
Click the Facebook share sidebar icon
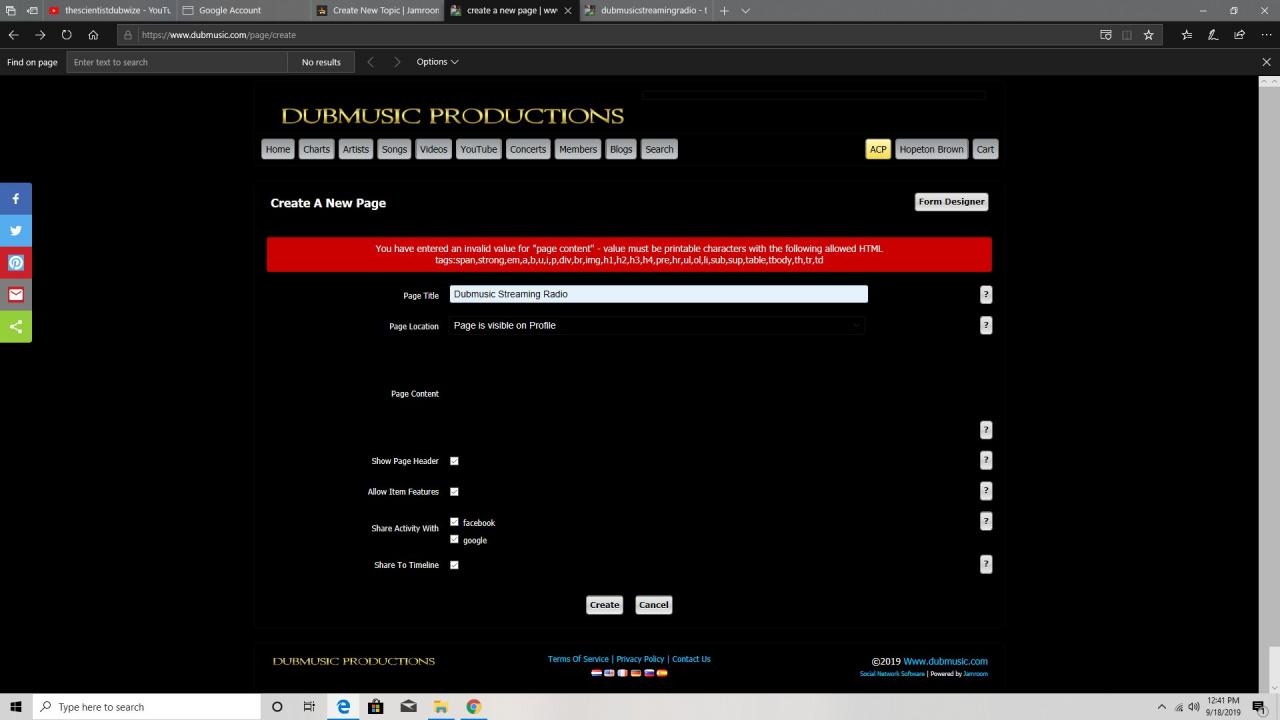(x=16, y=199)
